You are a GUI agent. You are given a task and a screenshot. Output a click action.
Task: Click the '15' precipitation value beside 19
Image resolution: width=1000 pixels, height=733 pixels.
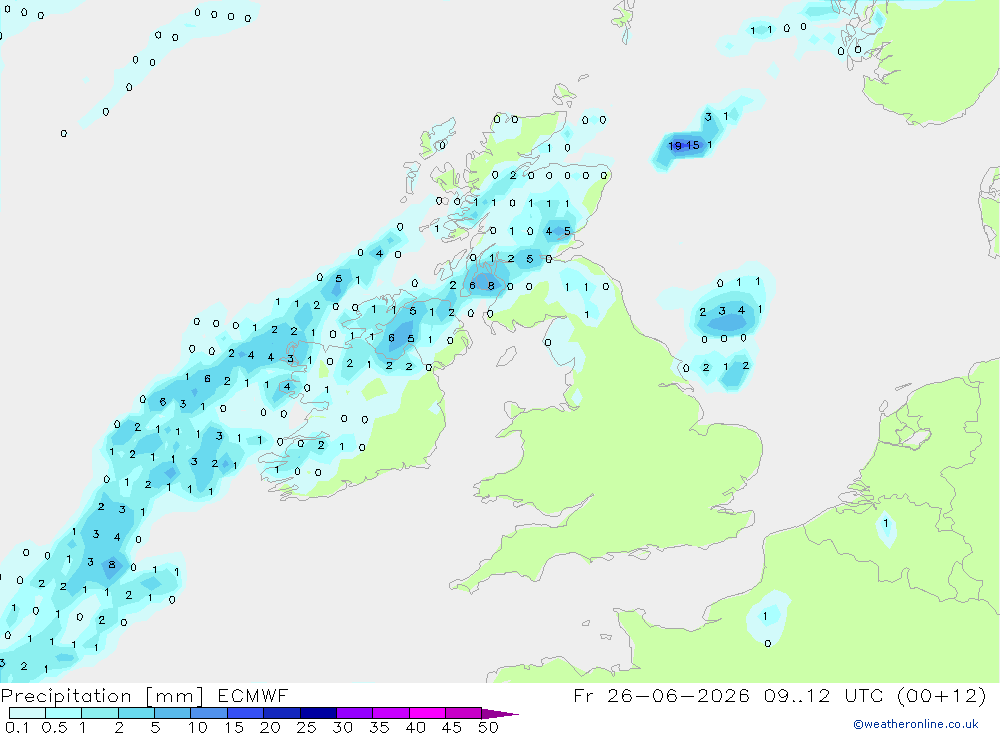693,145
